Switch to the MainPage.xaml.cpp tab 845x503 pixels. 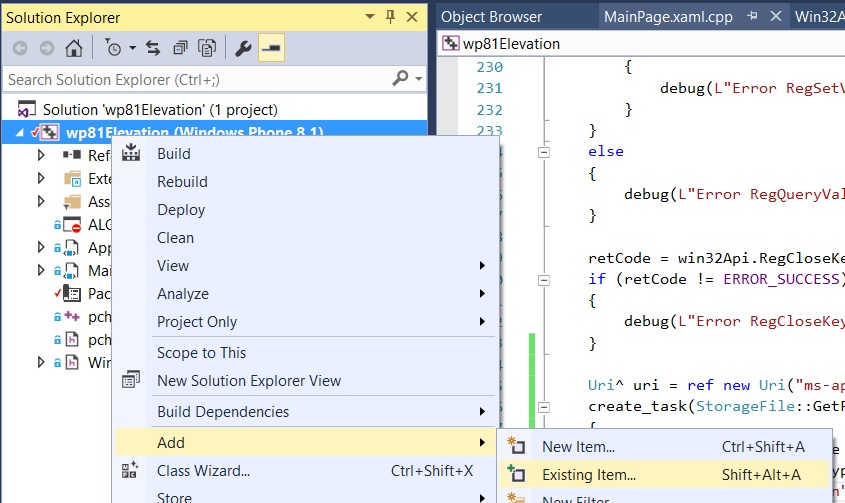pyautogui.click(x=668, y=17)
